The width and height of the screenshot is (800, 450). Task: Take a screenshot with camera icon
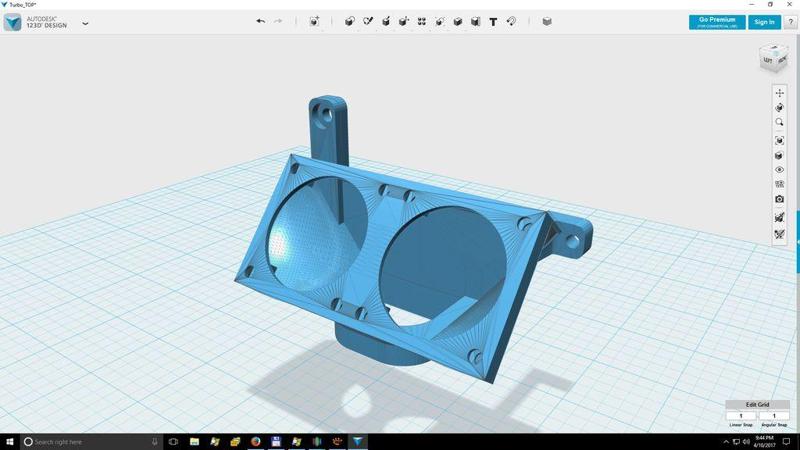tap(779, 199)
